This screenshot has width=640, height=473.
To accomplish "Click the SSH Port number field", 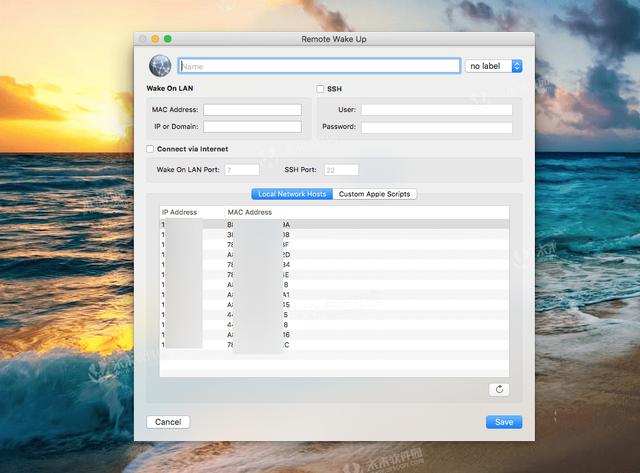I will click(x=341, y=170).
